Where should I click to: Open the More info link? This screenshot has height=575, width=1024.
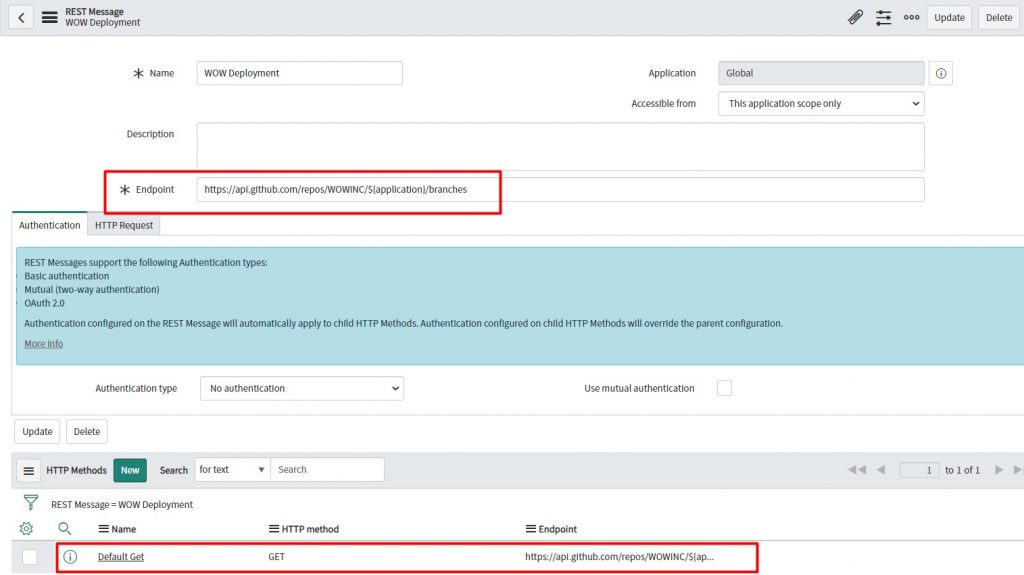click(x=44, y=344)
